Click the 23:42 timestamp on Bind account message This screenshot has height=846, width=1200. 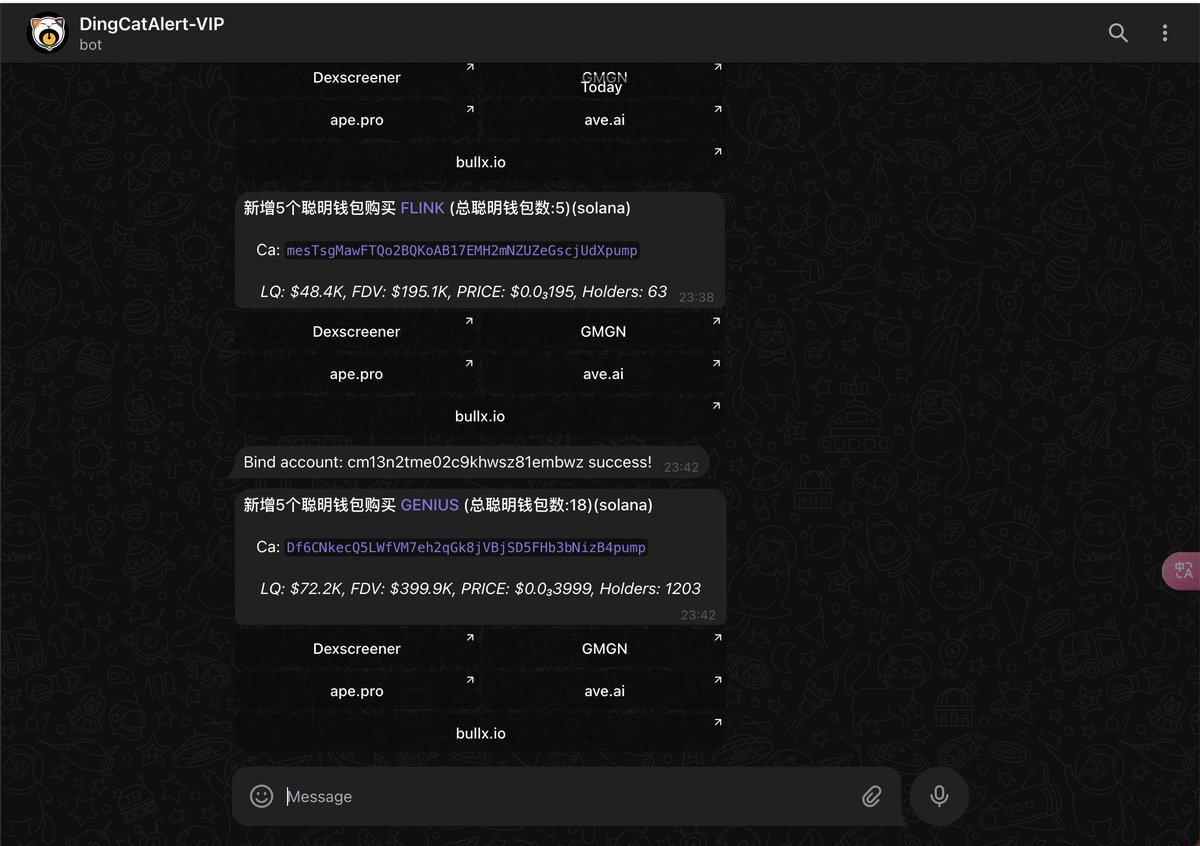pos(682,467)
